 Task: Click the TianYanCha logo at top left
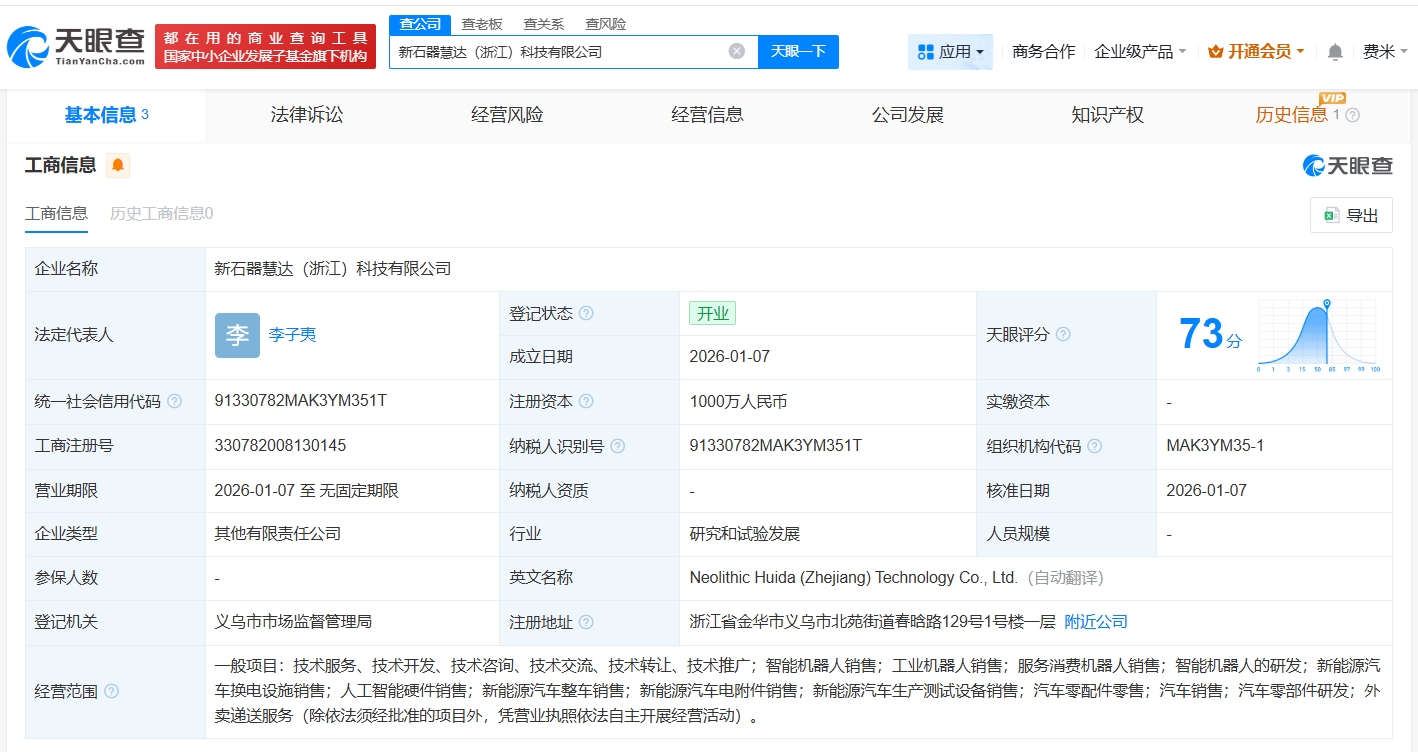(76, 46)
